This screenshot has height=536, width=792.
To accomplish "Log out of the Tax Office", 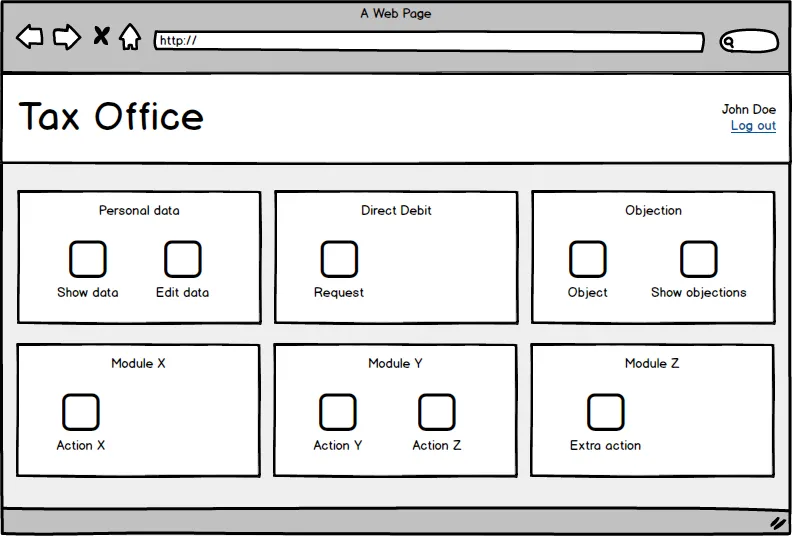I will [x=753, y=126].
